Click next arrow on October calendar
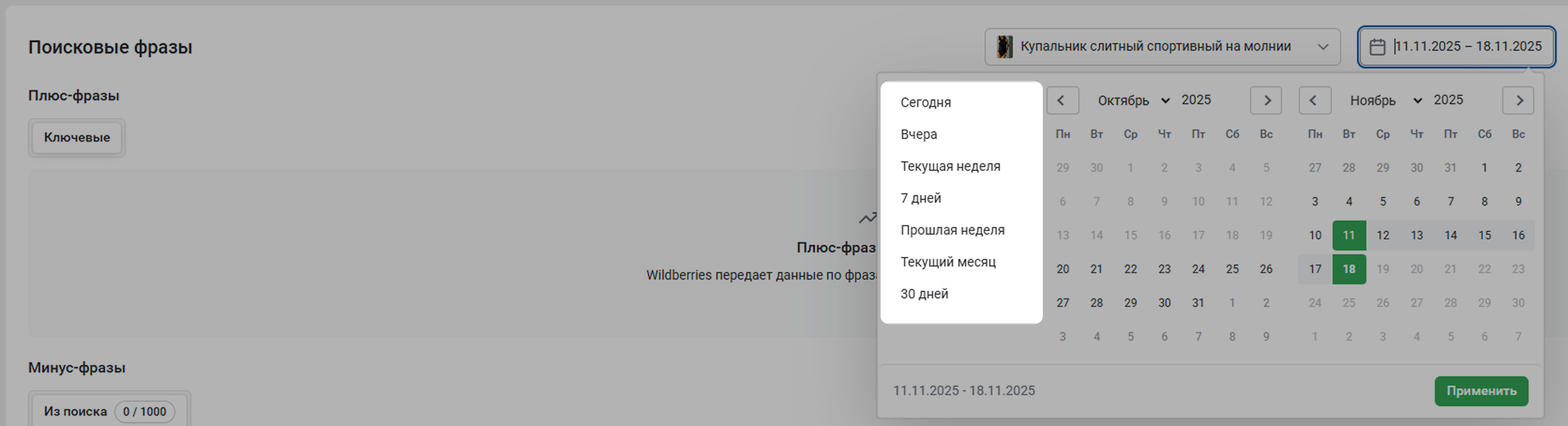1568x426 pixels. click(x=1266, y=100)
